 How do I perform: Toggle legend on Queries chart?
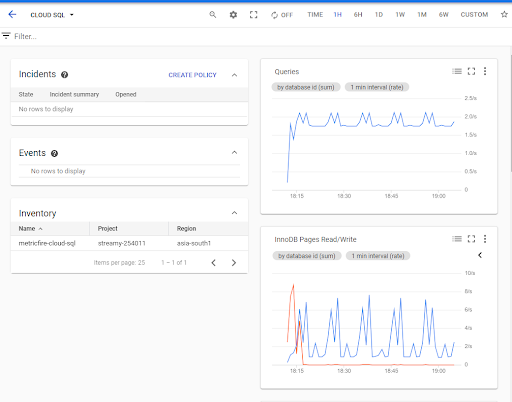click(457, 71)
